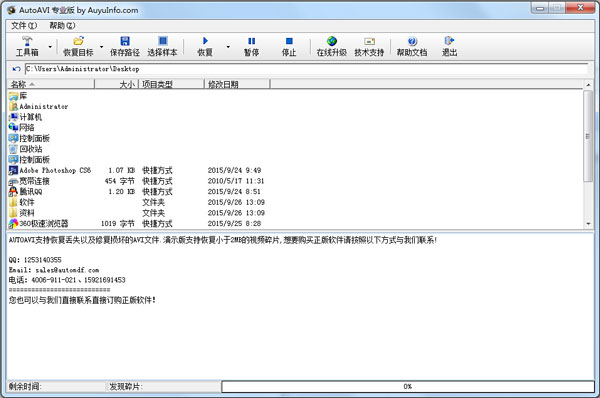Viewport: 600px width, 398px height.
Task: Select the 库 library item
Action: [x=18, y=96]
